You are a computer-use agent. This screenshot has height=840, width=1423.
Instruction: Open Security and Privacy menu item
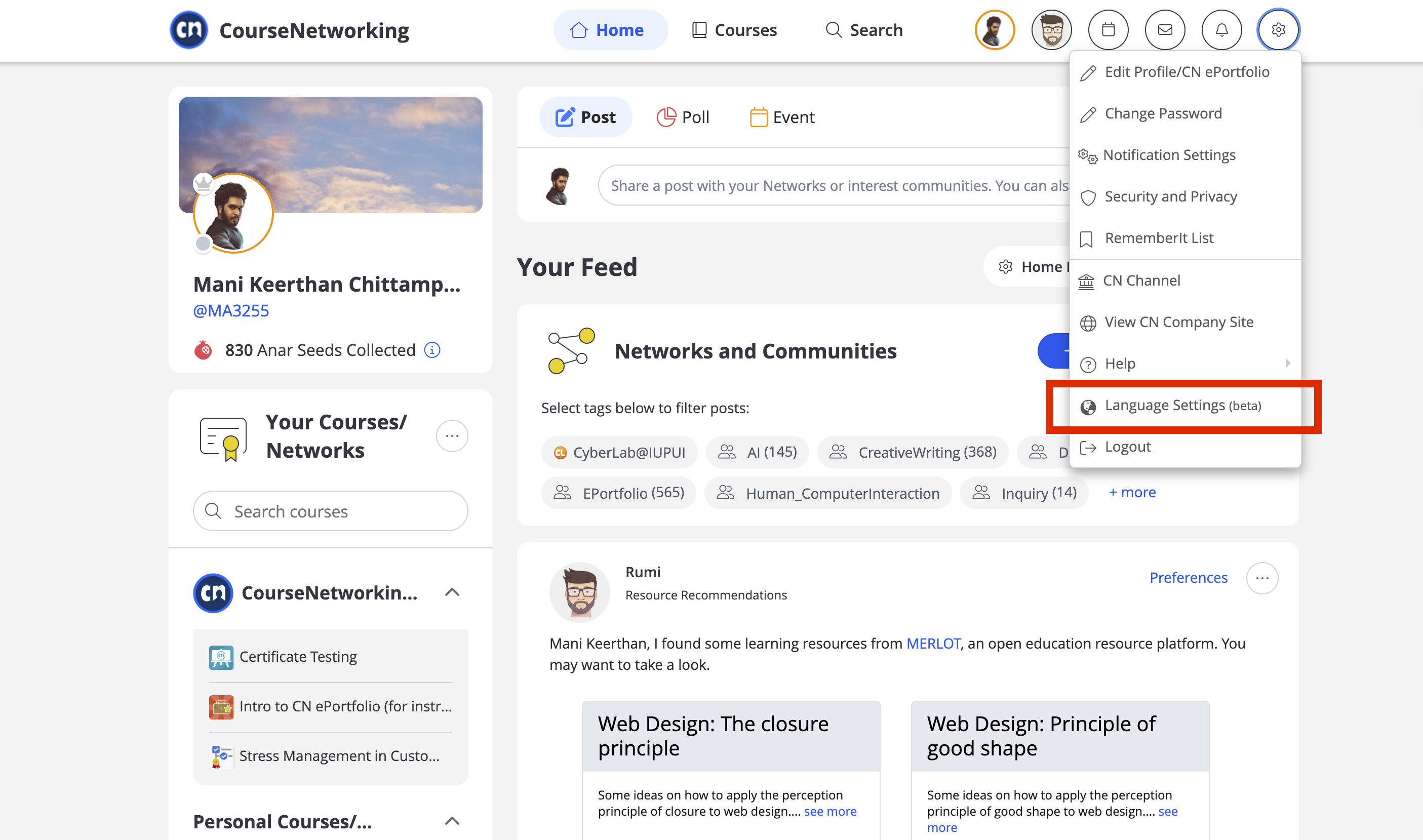[1184, 197]
